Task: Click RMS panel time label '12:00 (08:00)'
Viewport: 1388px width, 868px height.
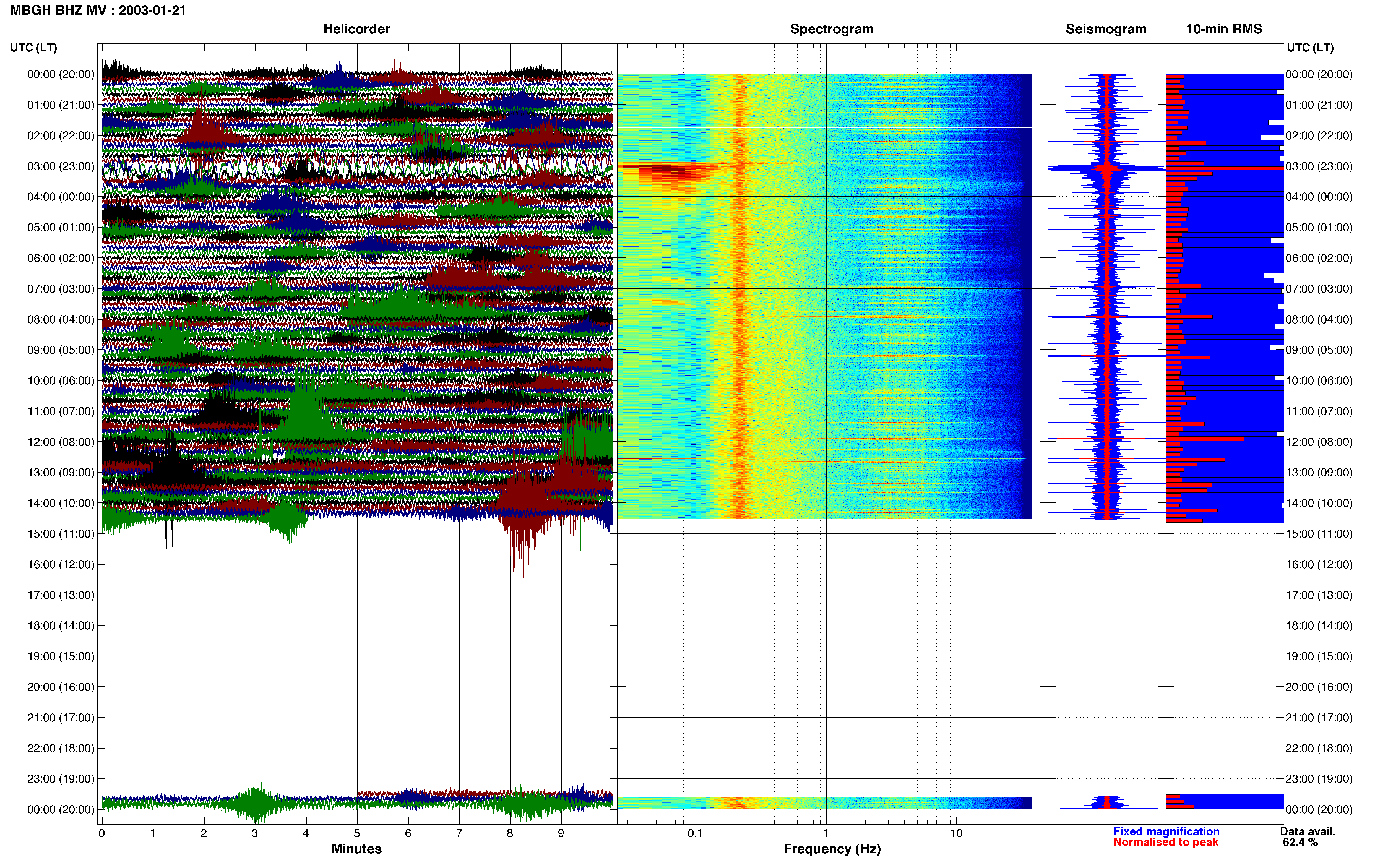Action: pos(1319,442)
